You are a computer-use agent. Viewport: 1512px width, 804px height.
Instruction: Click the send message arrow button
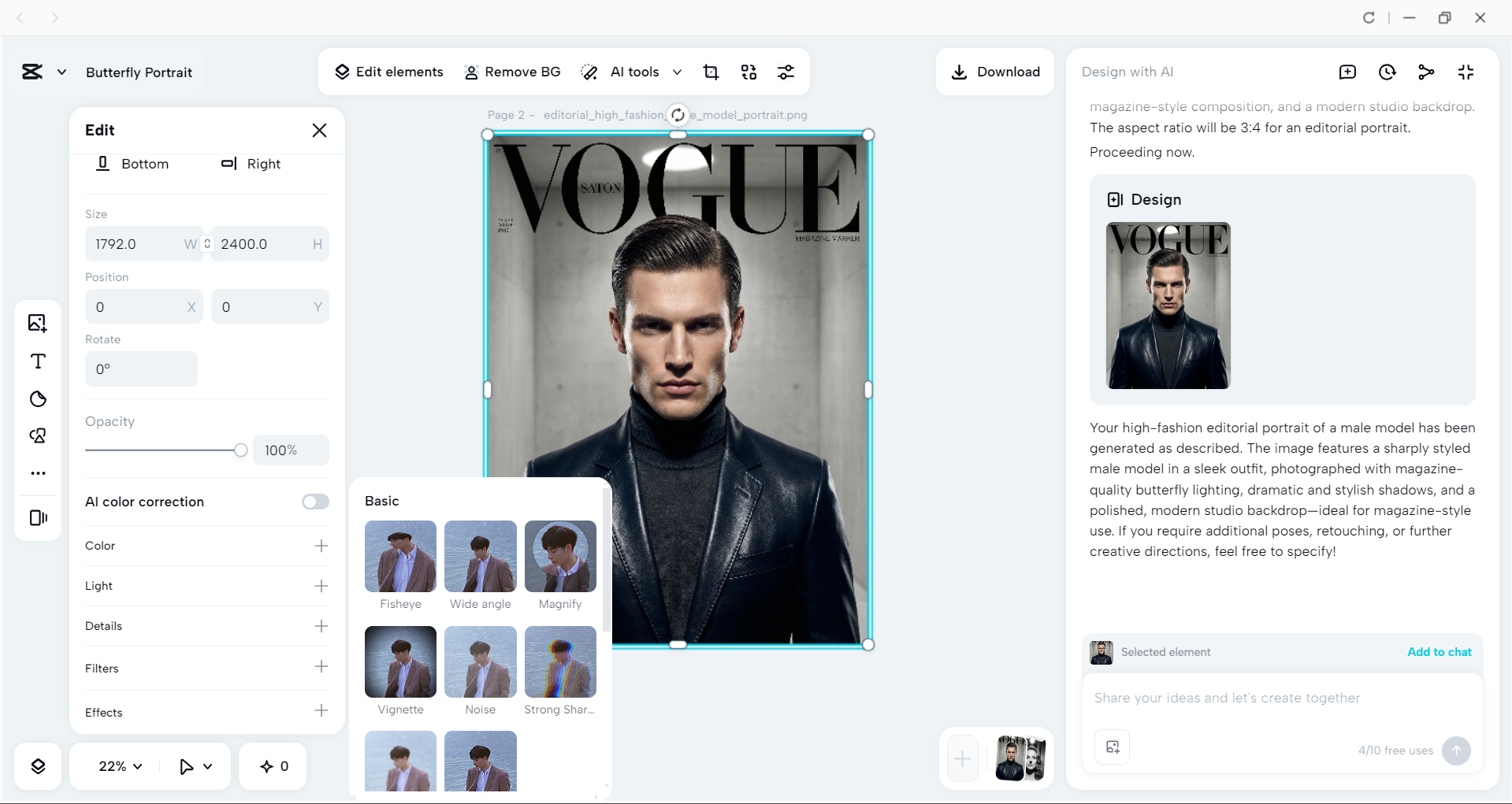point(1456,750)
